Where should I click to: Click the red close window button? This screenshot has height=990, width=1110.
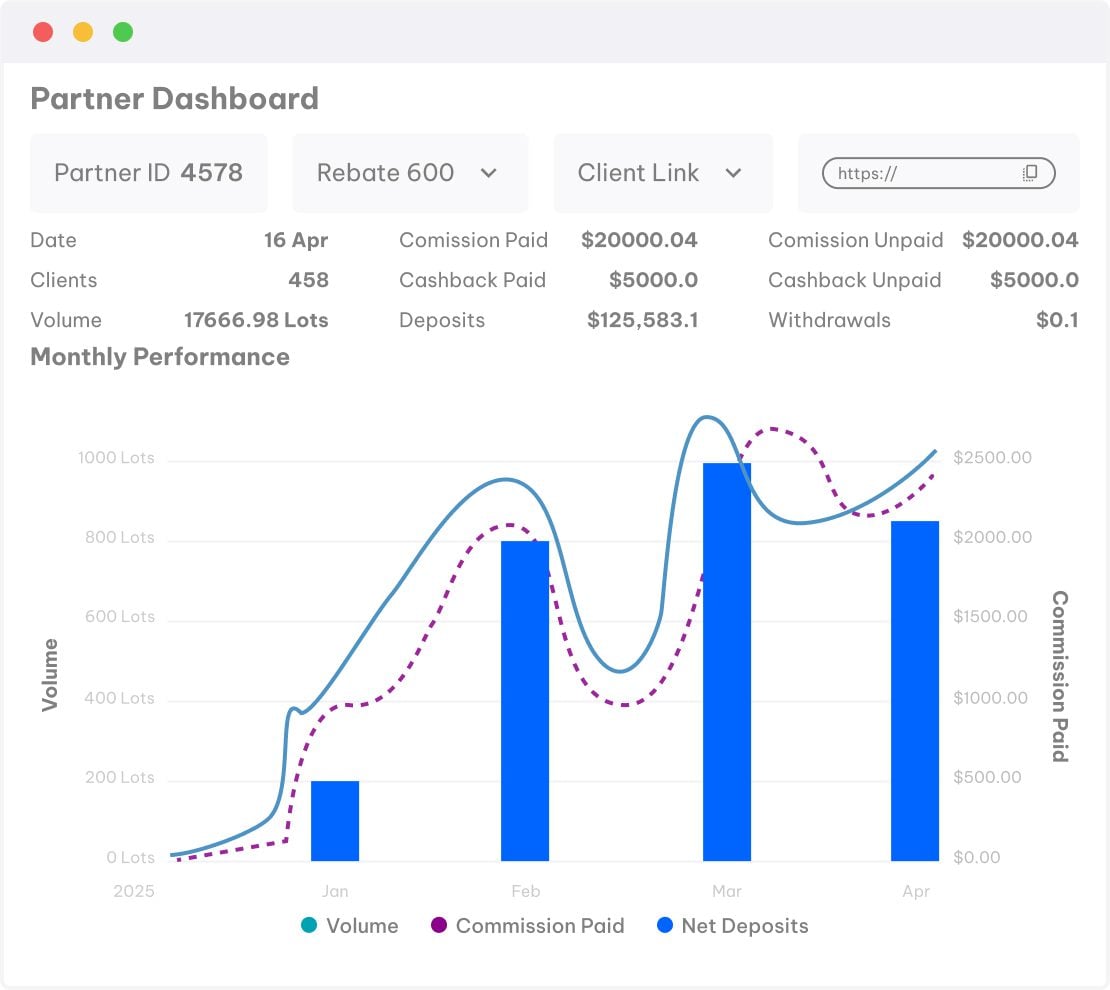tap(43, 32)
